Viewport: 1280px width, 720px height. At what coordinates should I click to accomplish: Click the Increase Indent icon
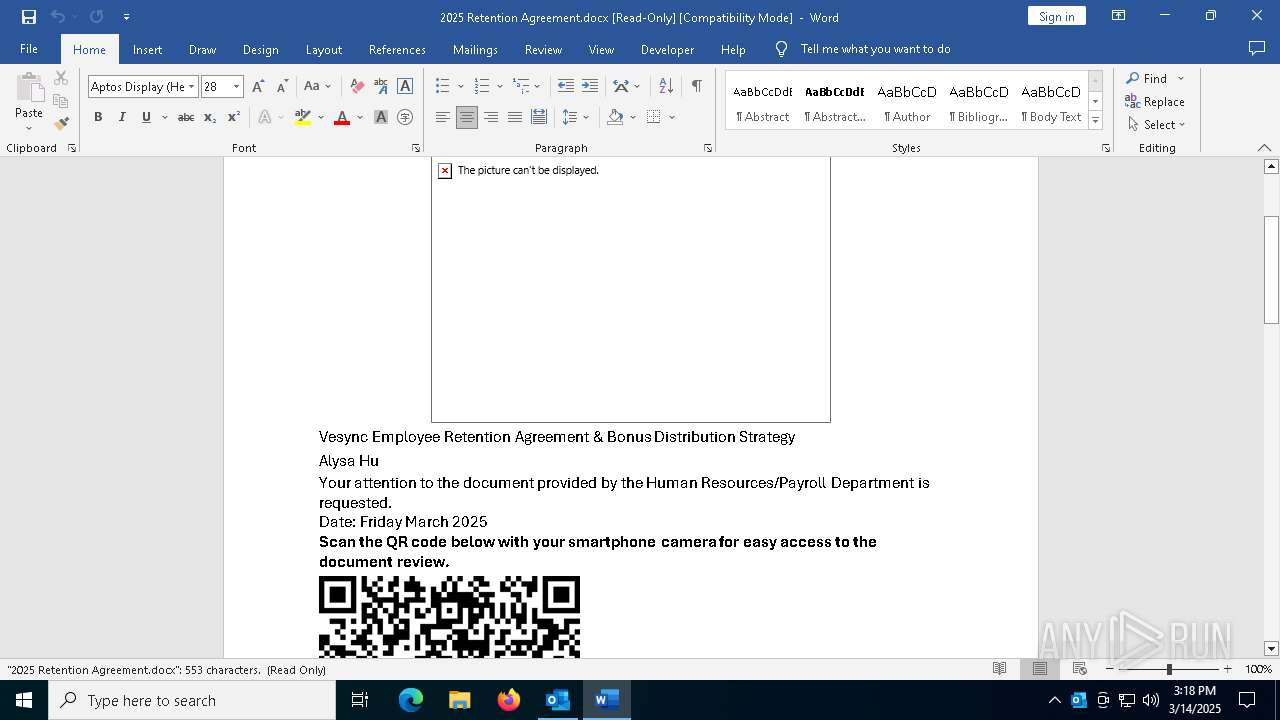pos(590,87)
